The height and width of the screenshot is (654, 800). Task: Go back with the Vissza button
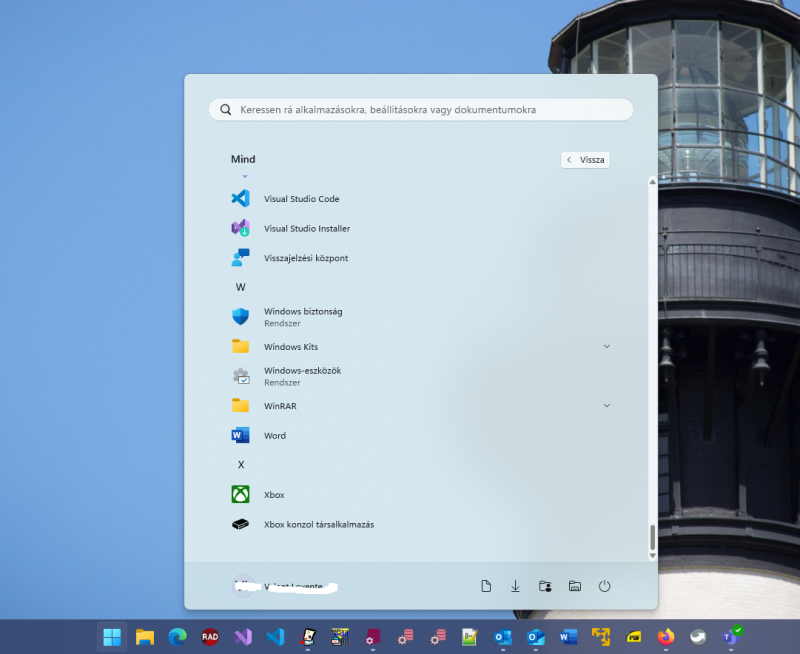(585, 160)
